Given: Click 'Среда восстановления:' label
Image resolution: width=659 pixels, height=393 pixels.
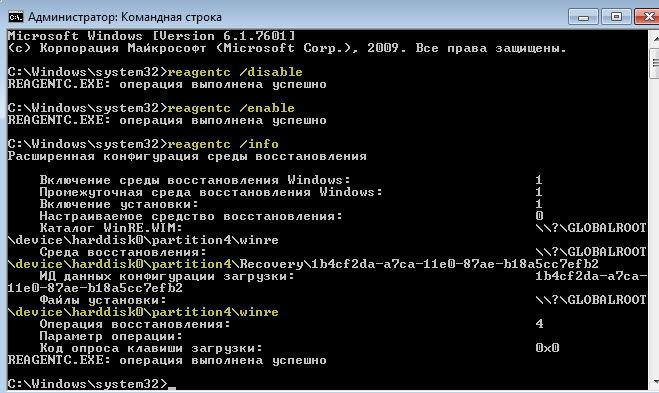Looking at the screenshot, I should click(123, 252).
